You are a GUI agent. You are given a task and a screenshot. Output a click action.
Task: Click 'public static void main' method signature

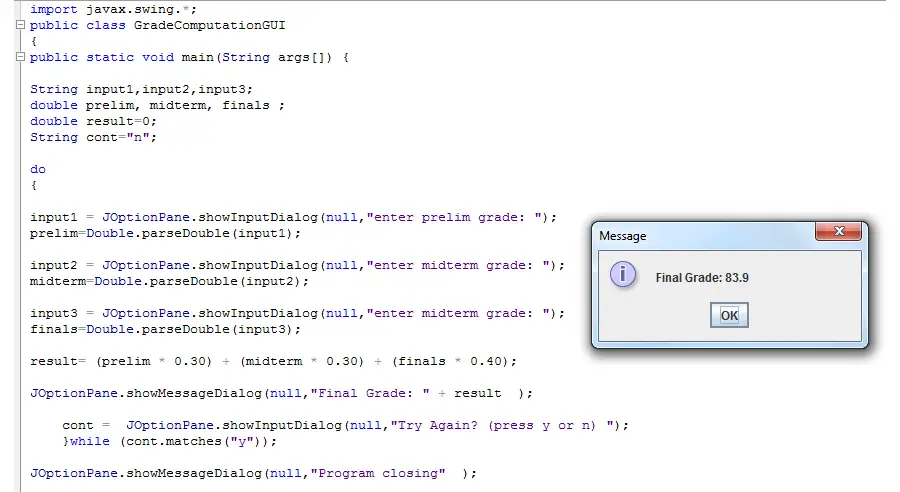(x=189, y=57)
